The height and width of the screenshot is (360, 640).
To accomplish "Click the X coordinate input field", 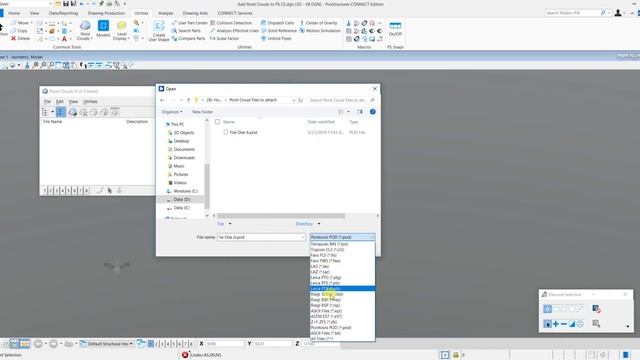I will point(224,344).
